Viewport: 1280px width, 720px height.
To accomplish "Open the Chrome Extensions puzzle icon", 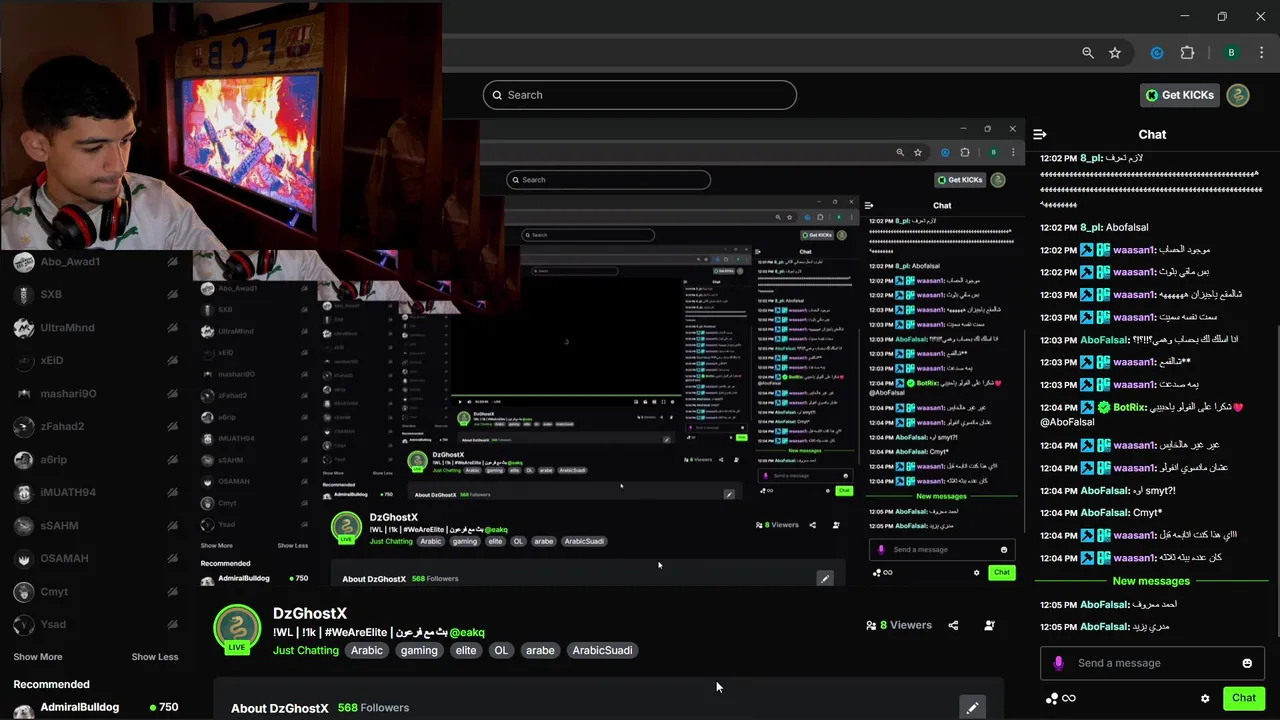I will click(1188, 53).
